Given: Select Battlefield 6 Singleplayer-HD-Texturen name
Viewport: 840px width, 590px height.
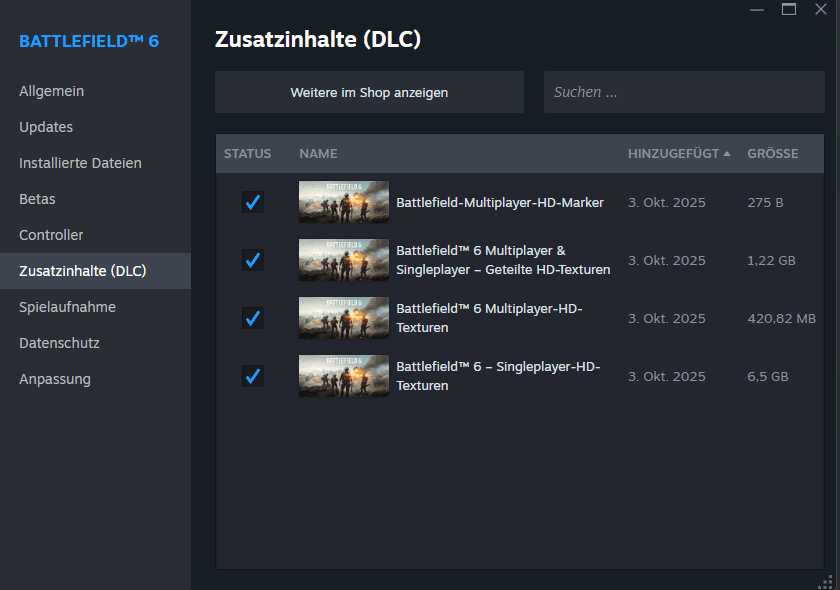Looking at the screenshot, I should (x=498, y=376).
